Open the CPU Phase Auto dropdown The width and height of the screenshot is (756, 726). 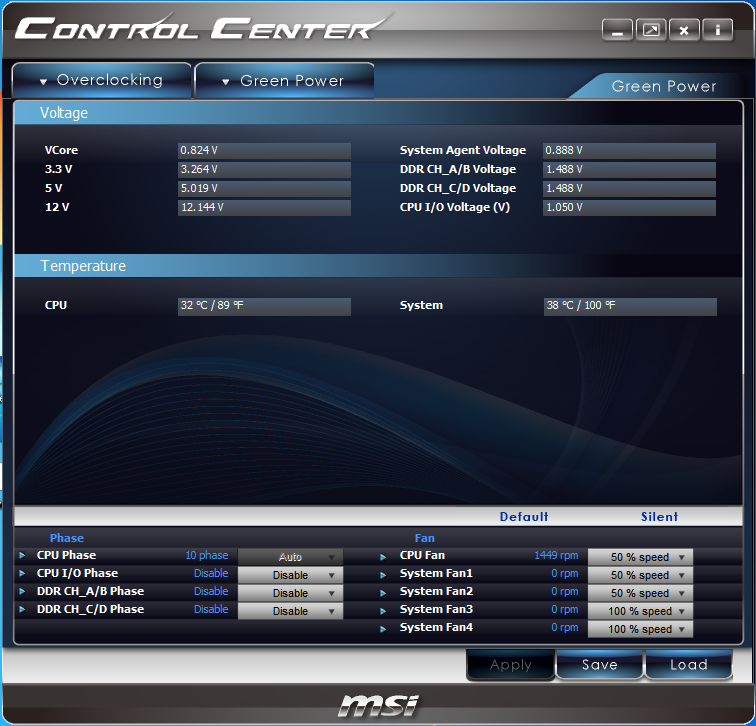[x=290, y=557]
